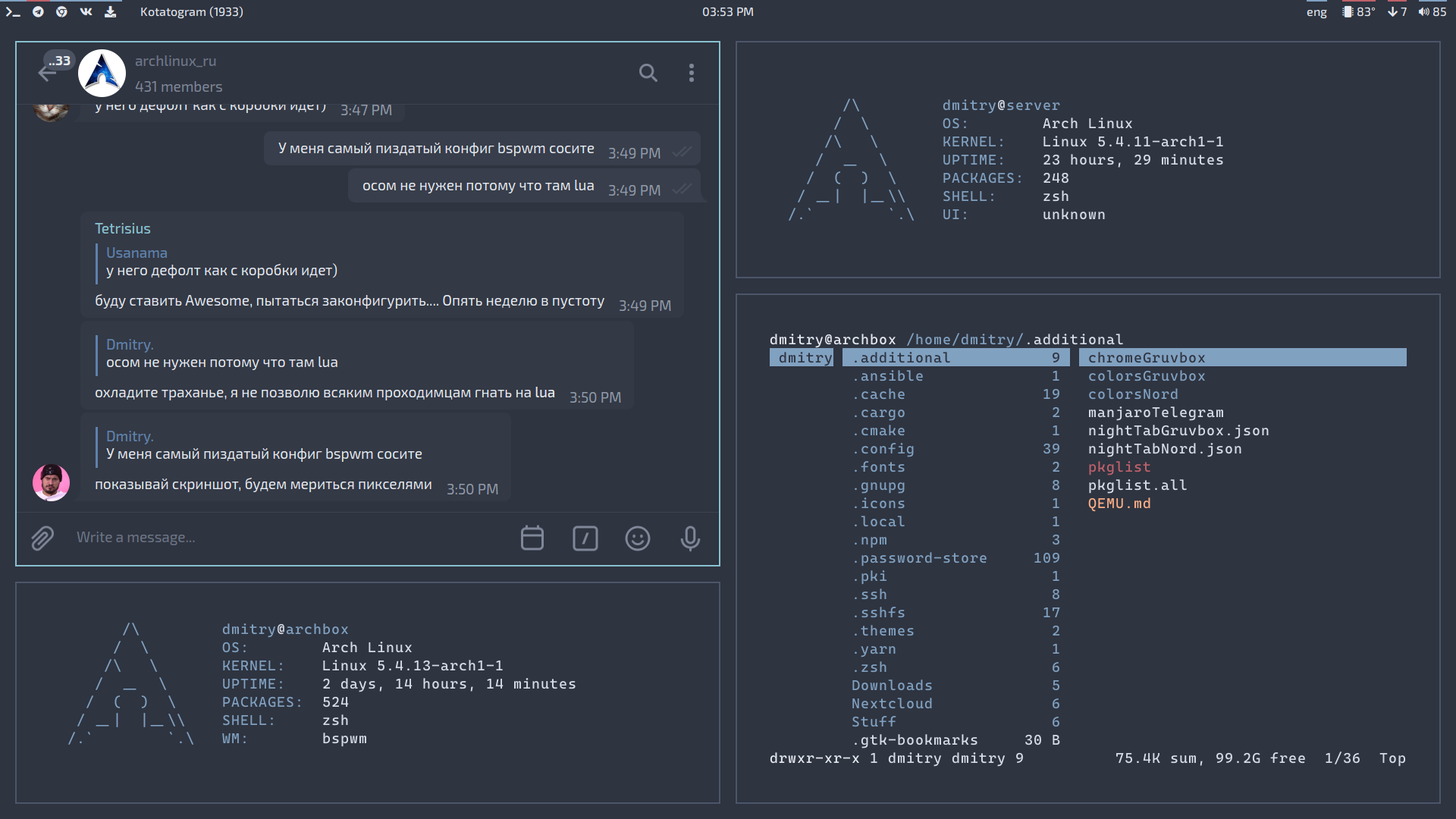
Task: Select .cmake directory in ranger
Action: [x=955, y=431]
